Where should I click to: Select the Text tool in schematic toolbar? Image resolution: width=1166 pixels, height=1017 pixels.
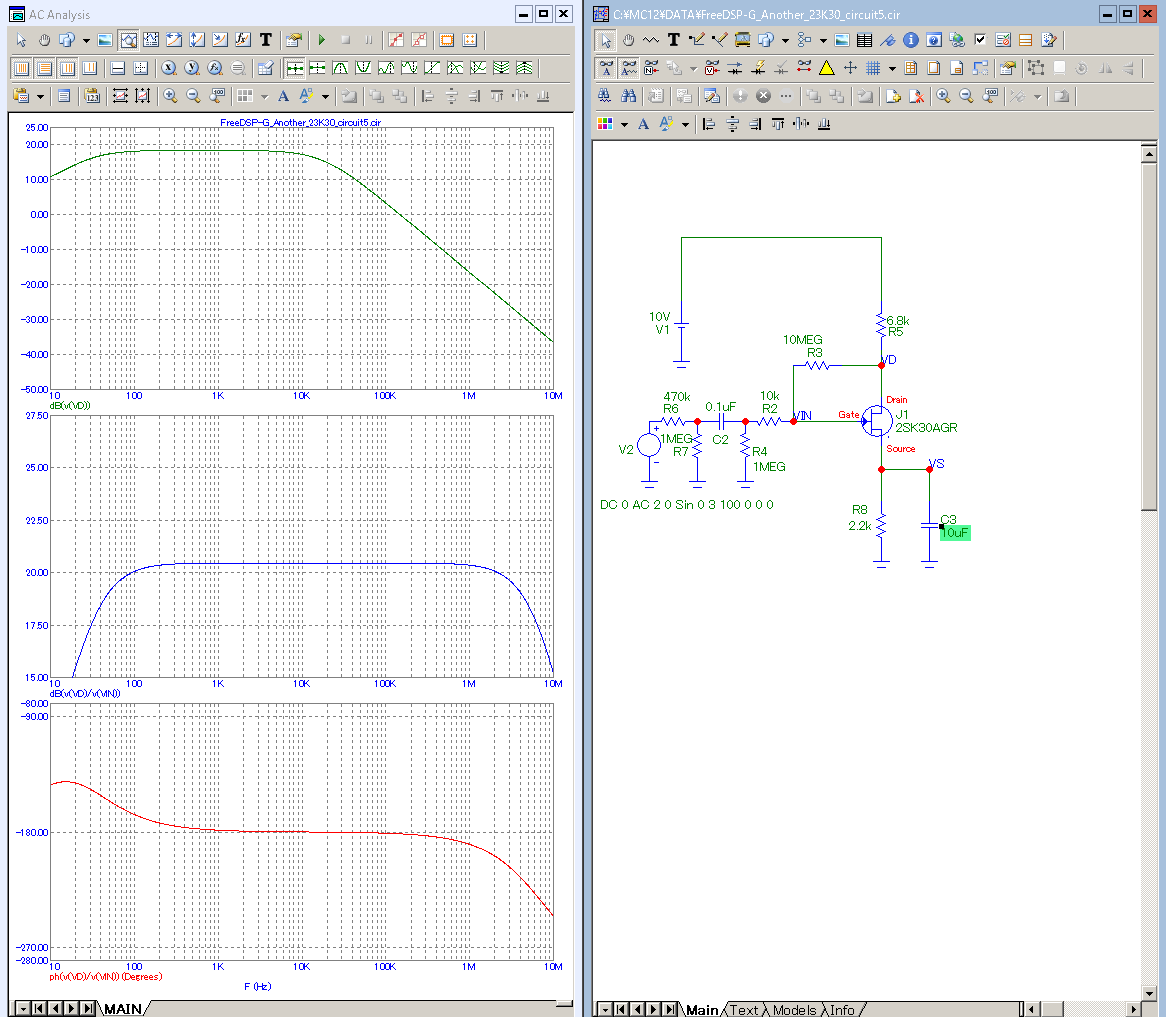674,40
